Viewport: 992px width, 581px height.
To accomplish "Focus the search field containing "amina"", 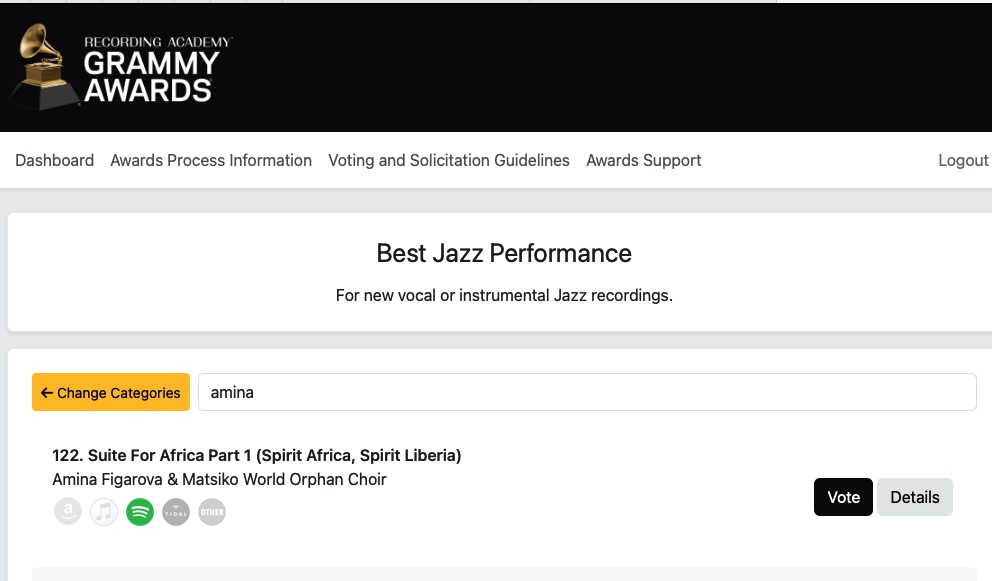I will (587, 392).
